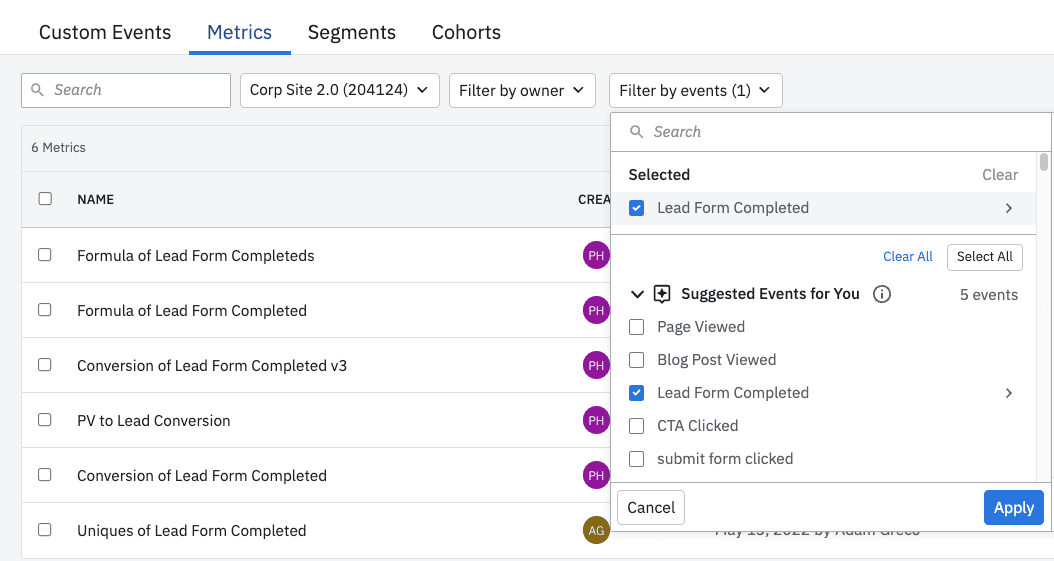Open arrow beside selected Lead Form Completed
This screenshot has width=1054, height=561.
click(x=1008, y=208)
